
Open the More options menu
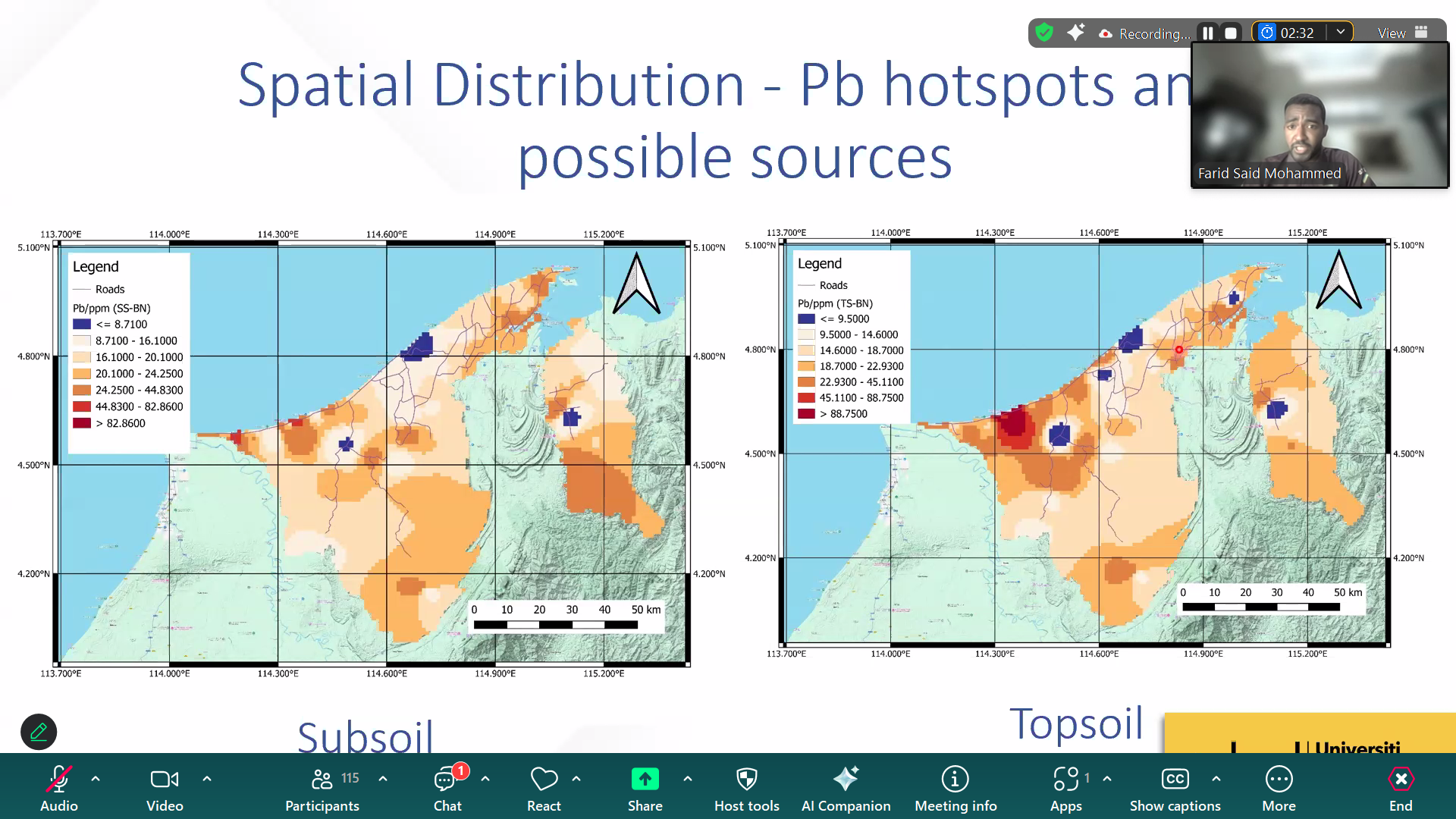[1279, 786]
